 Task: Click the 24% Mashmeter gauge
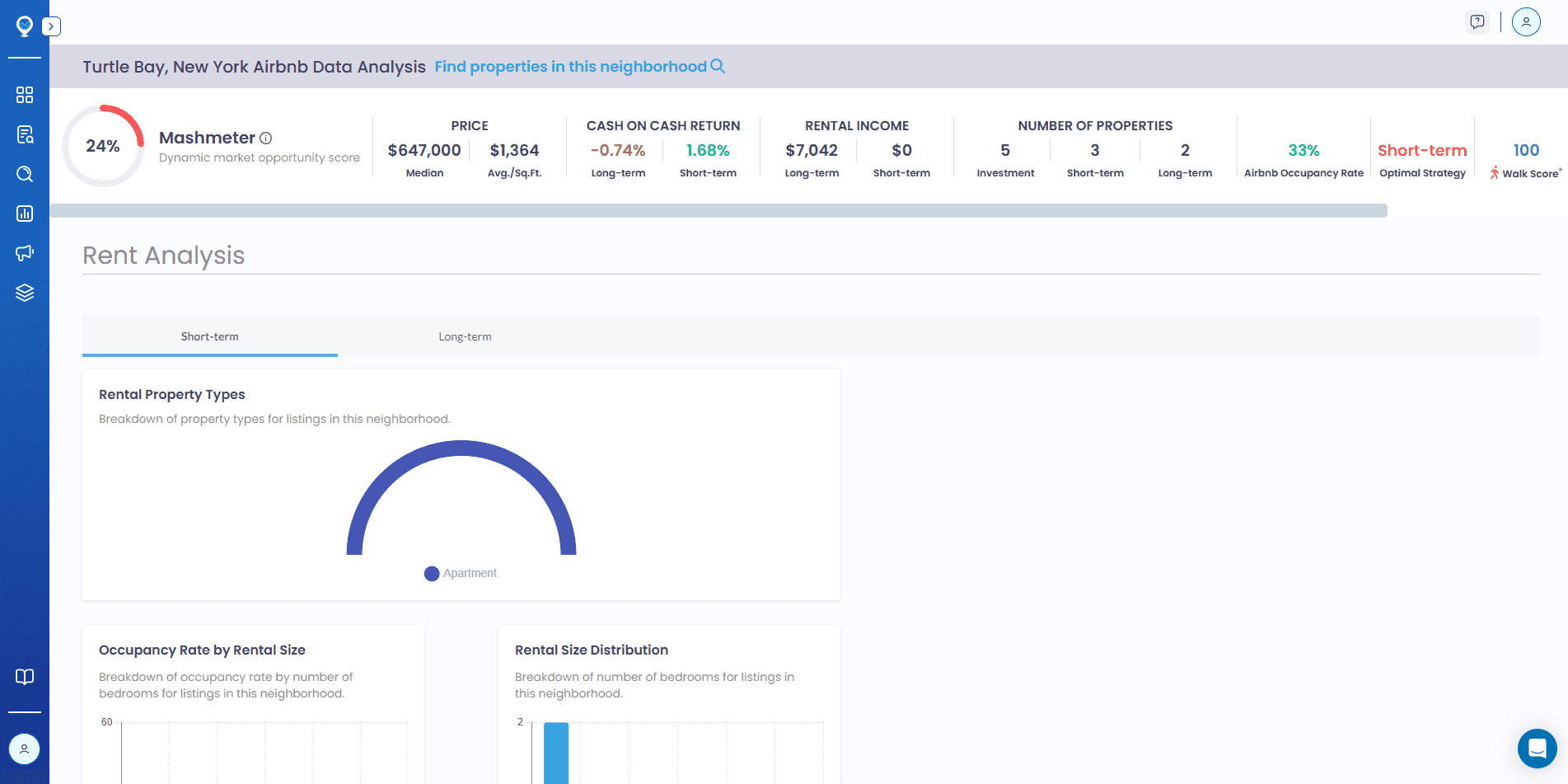point(103,146)
